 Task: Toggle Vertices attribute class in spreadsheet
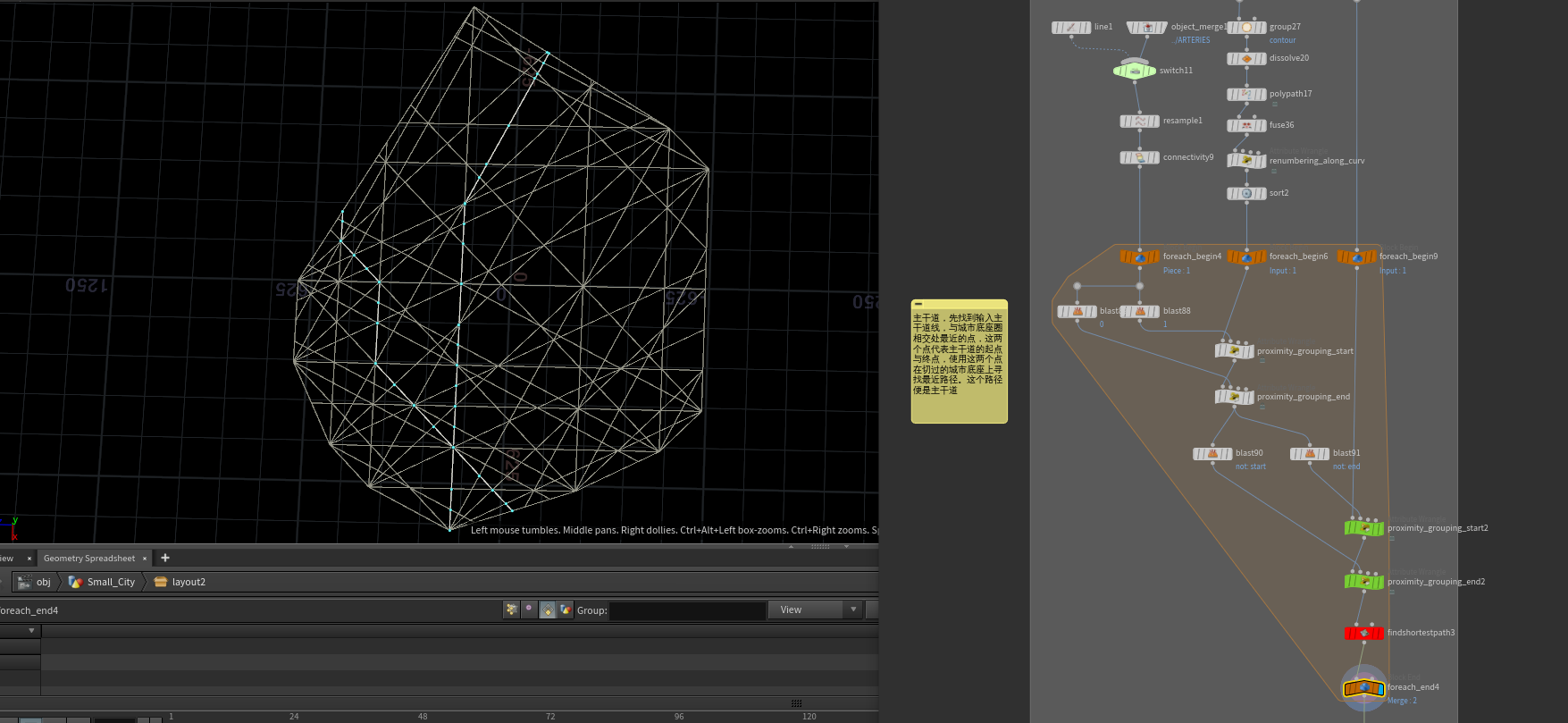[x=529, y=610]
